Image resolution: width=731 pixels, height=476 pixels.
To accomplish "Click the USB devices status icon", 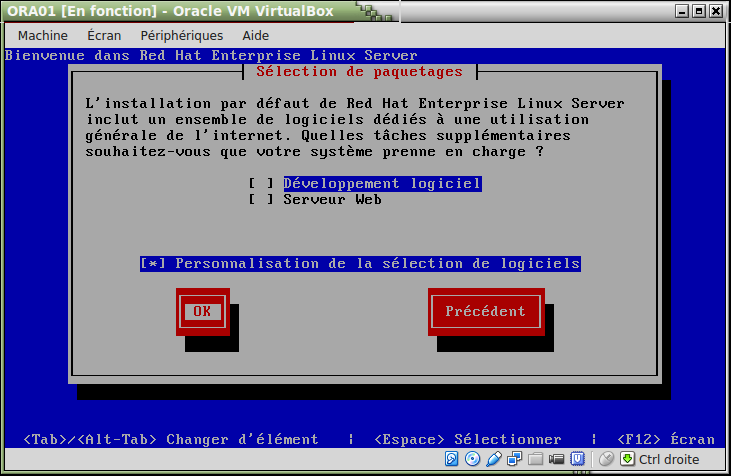I will tap(493, 459).
